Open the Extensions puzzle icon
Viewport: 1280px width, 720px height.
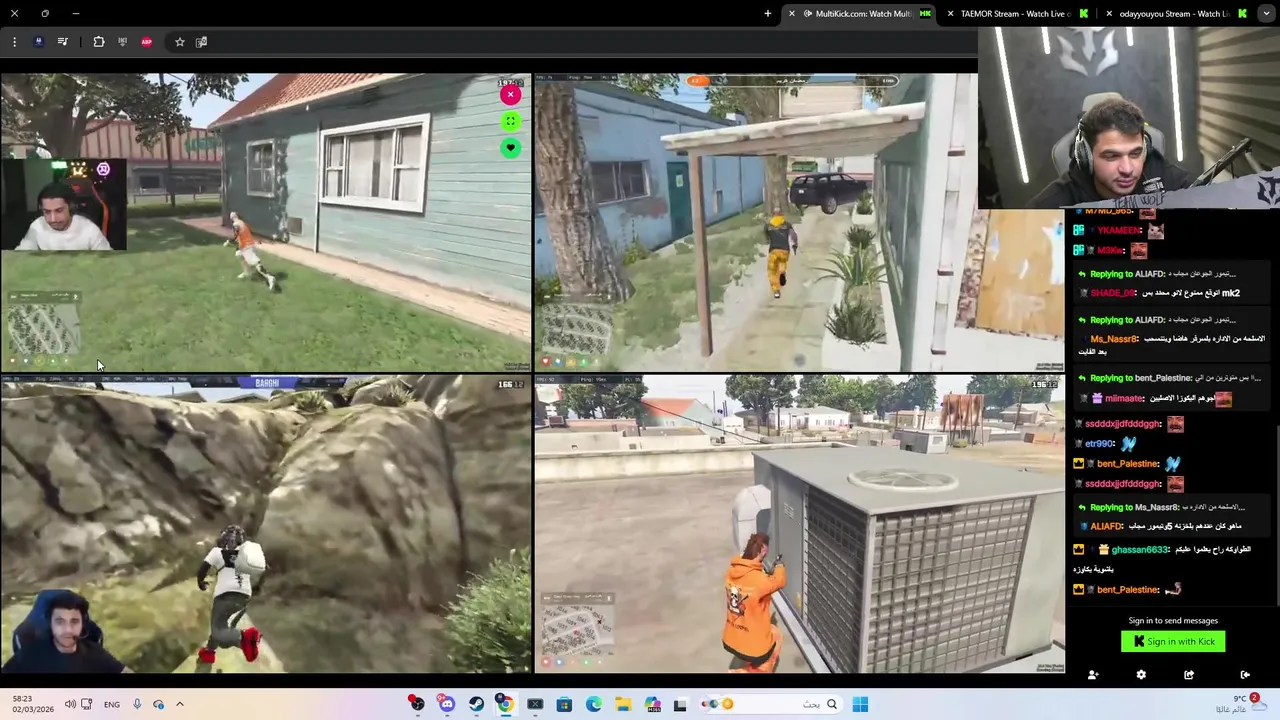click(99, 42)
